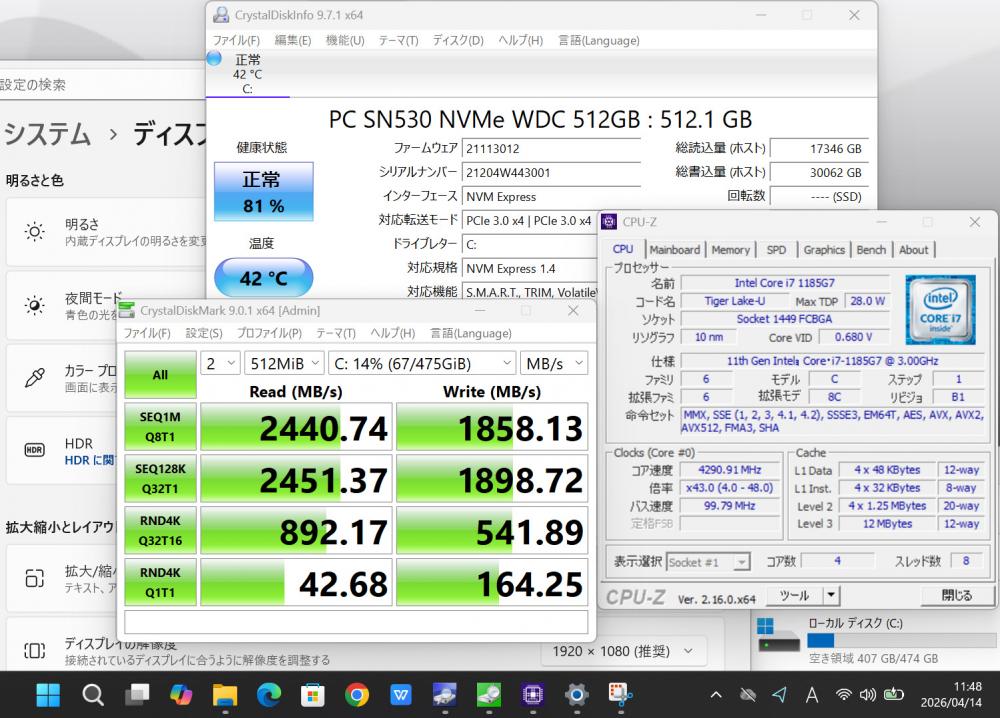Viewport: 1000px width, 718px height.
Task: Open Settings gear icon in the taskbar
Action: click(x=576, y=694)
